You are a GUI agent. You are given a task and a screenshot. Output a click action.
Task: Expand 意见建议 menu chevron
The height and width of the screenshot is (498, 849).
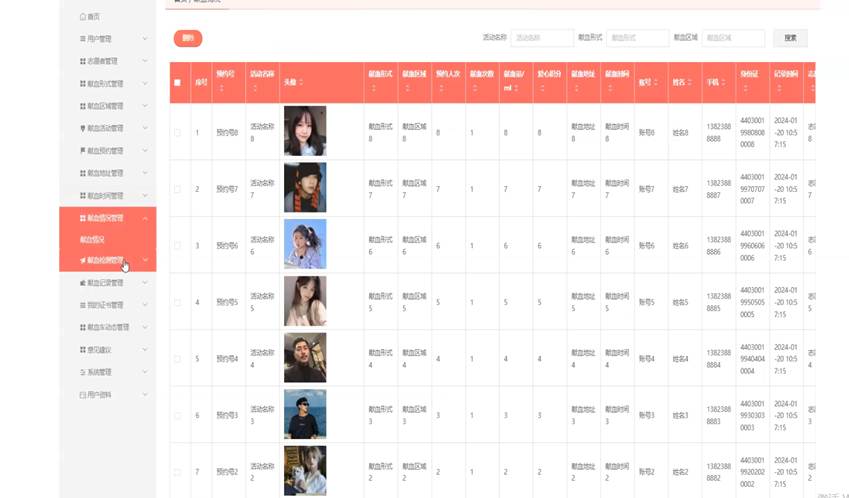click(145, 350)
